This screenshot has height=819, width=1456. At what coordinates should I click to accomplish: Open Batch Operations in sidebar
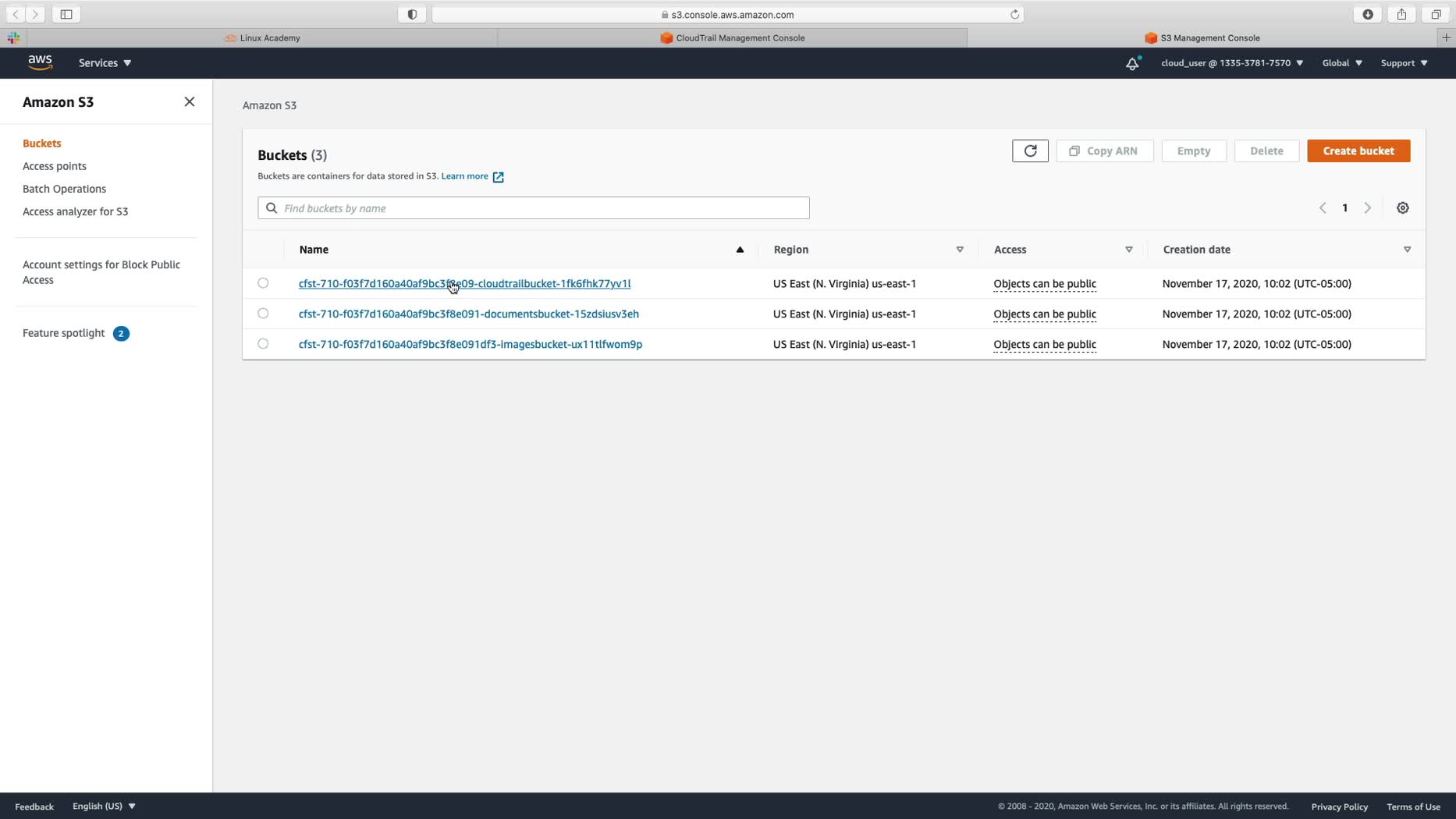pos(64,189)
